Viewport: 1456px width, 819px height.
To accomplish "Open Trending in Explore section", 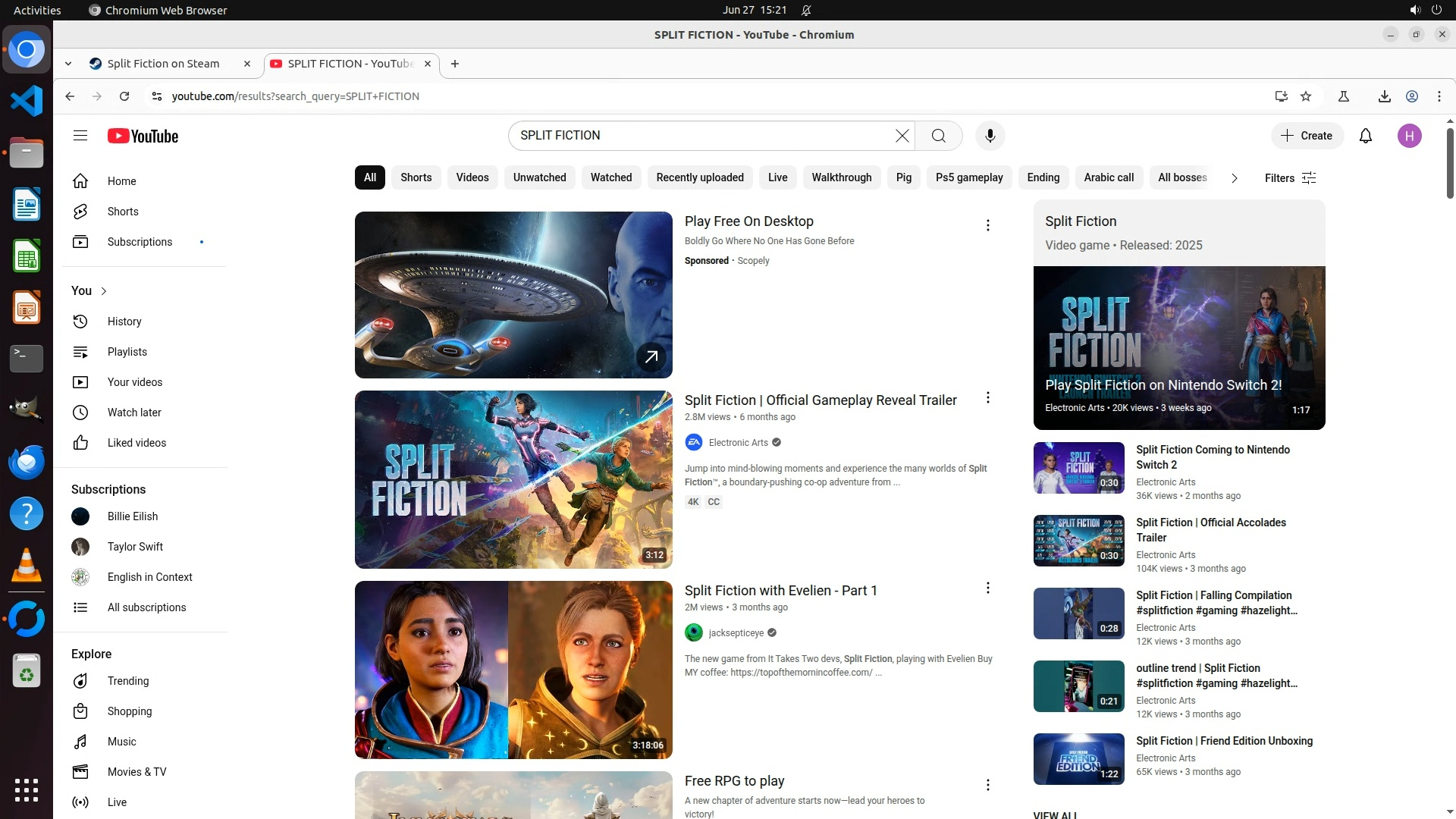I will (x=128, y=681).
